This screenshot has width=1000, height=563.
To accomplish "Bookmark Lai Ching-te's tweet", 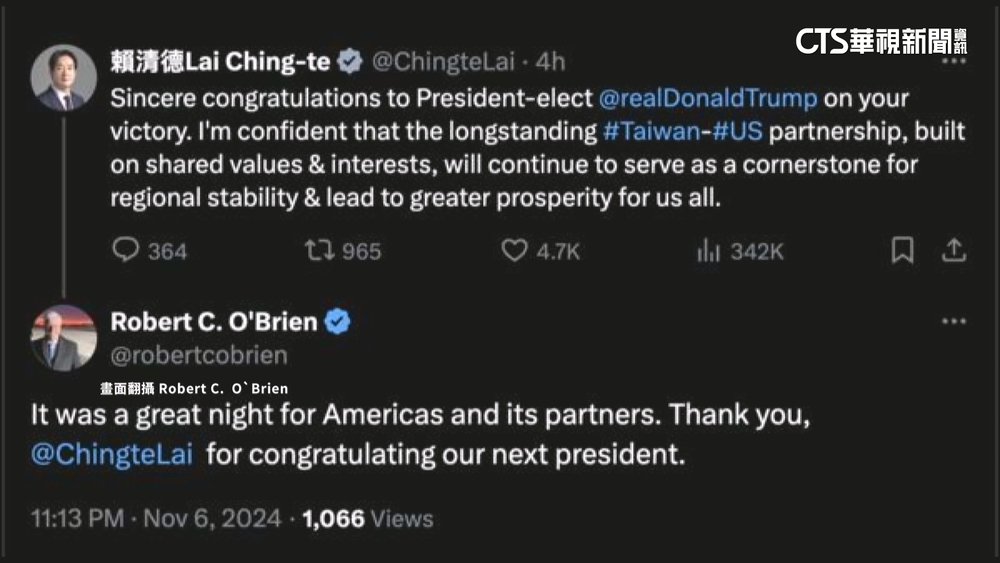I will coord(902,250).
